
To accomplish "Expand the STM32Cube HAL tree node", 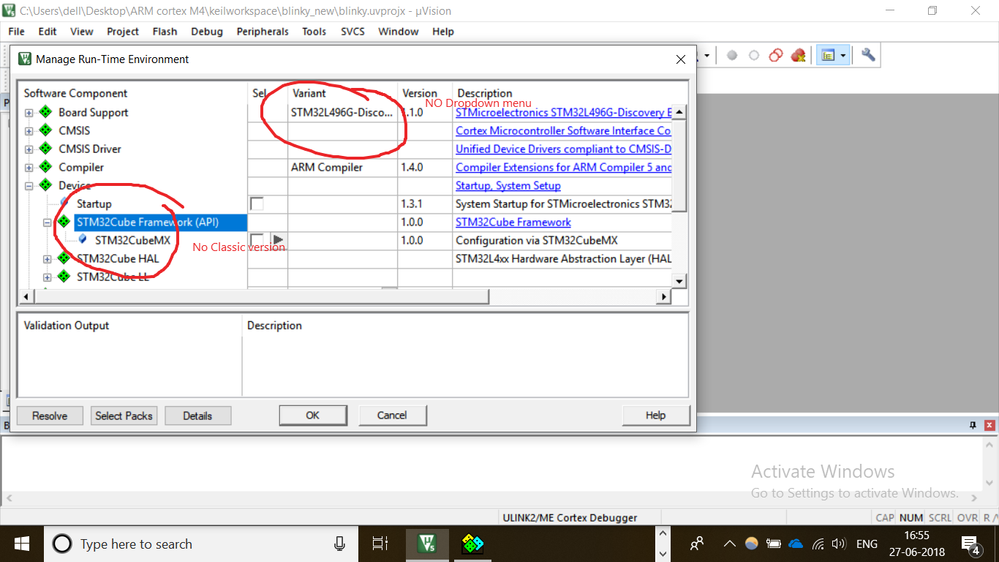I will (47, 259).
